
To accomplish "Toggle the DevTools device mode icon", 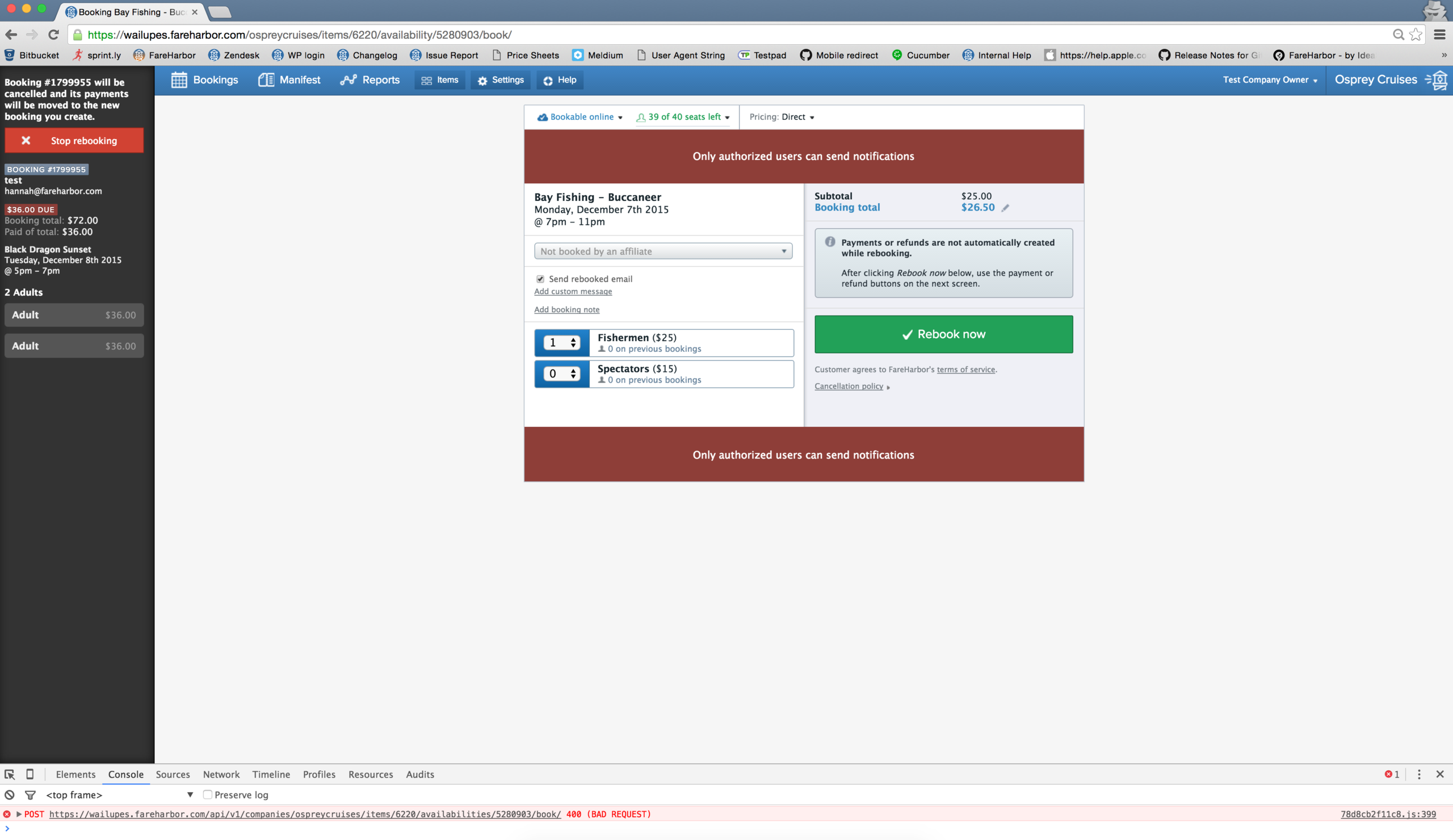I will 30,774.
